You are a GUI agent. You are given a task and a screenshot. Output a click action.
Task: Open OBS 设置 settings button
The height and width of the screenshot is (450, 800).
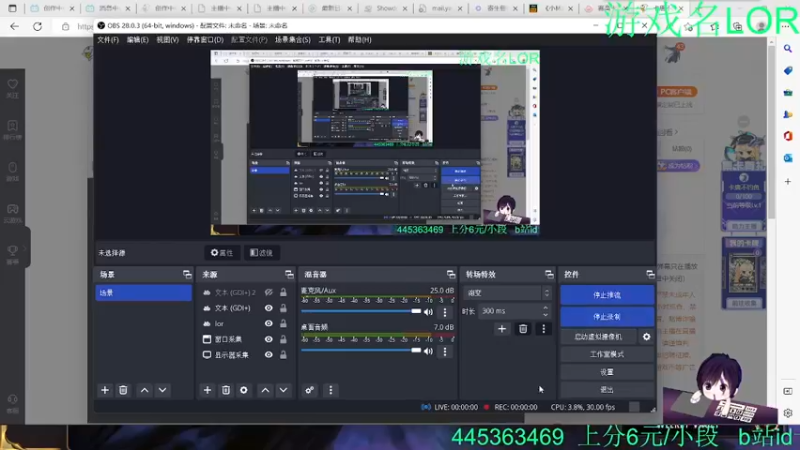tap(607, 372)
